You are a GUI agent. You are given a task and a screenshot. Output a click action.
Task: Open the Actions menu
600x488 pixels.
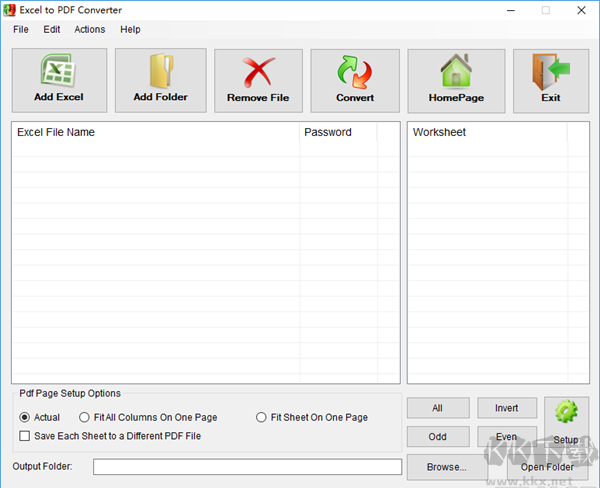[x=89, y=29]
